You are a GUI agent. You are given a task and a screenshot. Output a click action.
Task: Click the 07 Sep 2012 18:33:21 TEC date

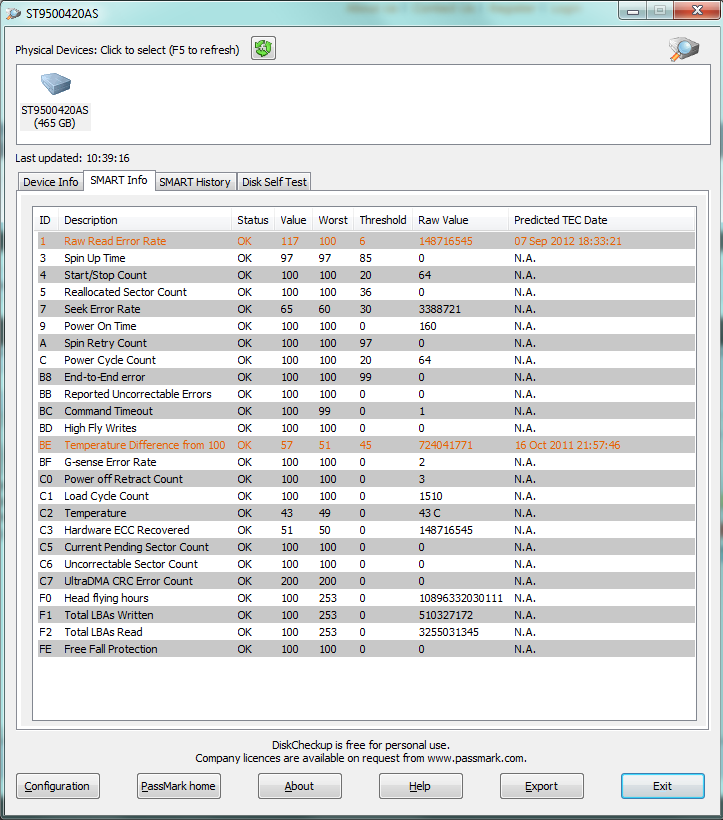click(x=568, y=241)
